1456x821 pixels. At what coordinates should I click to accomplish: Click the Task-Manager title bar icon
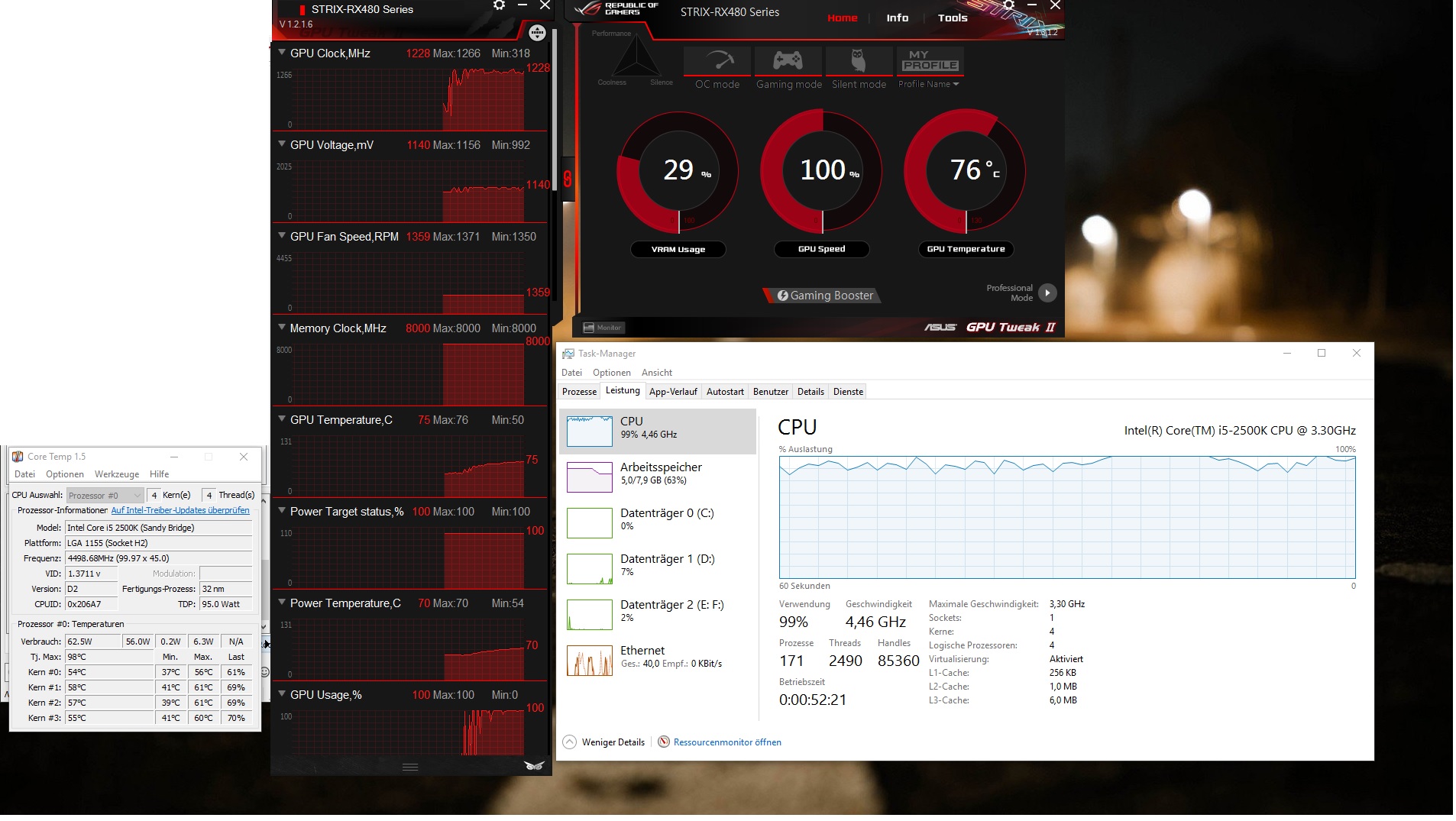(568, 354)
